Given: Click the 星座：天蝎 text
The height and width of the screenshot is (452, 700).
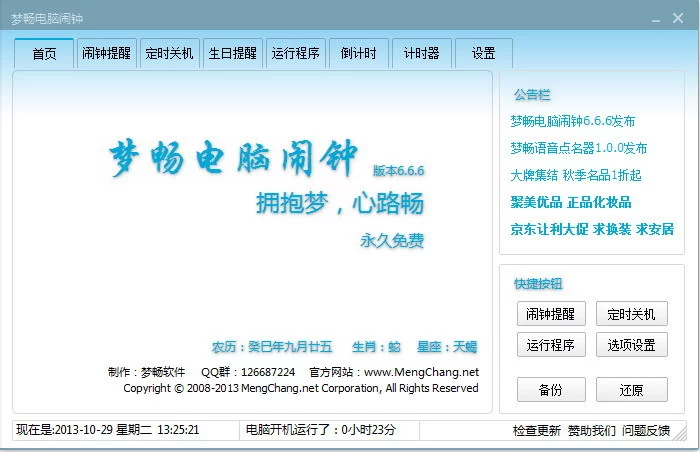Looking at the screenshot, I should tap(447, 347).
